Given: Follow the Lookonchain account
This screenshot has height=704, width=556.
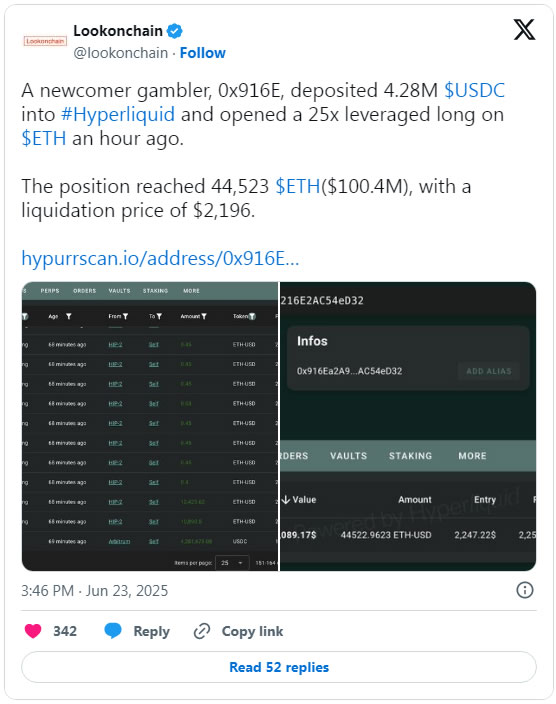Looking at the screenshot, I should pos(203,53).
